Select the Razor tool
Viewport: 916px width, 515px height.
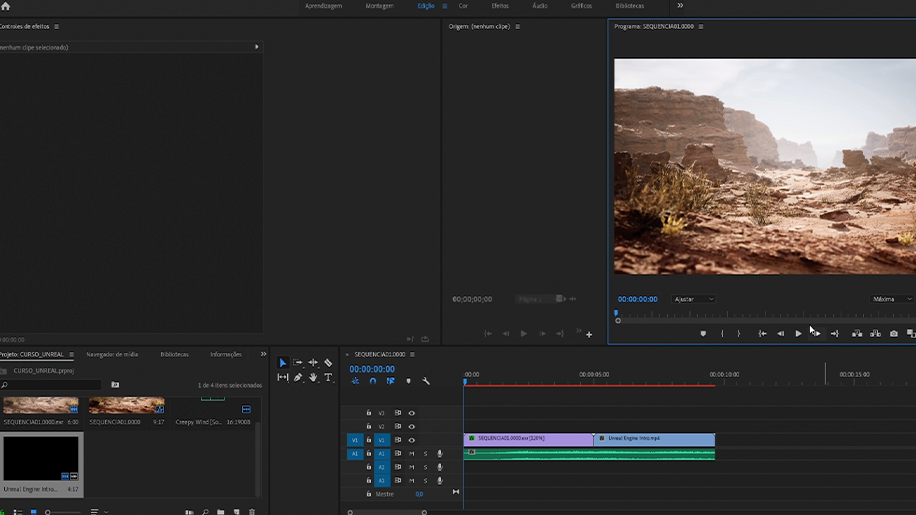(328, 363)
